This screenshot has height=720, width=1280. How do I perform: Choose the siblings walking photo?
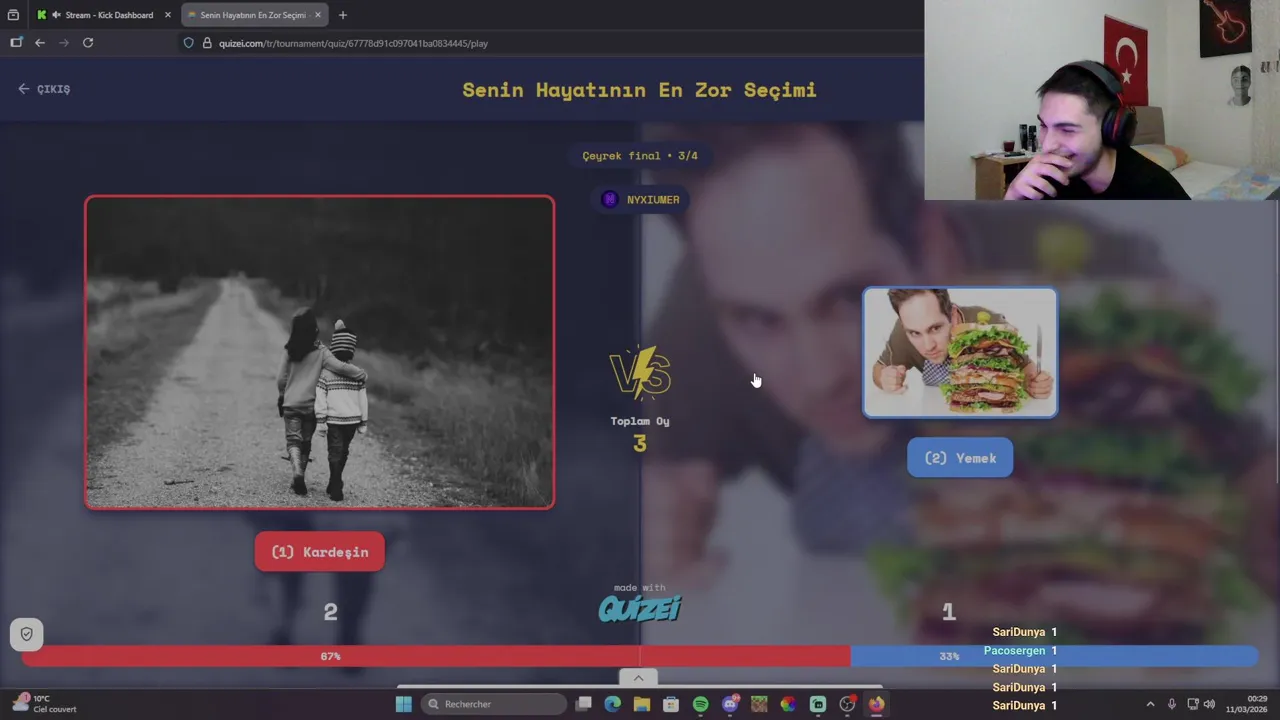pyautogui.click(x=320, y=352)
